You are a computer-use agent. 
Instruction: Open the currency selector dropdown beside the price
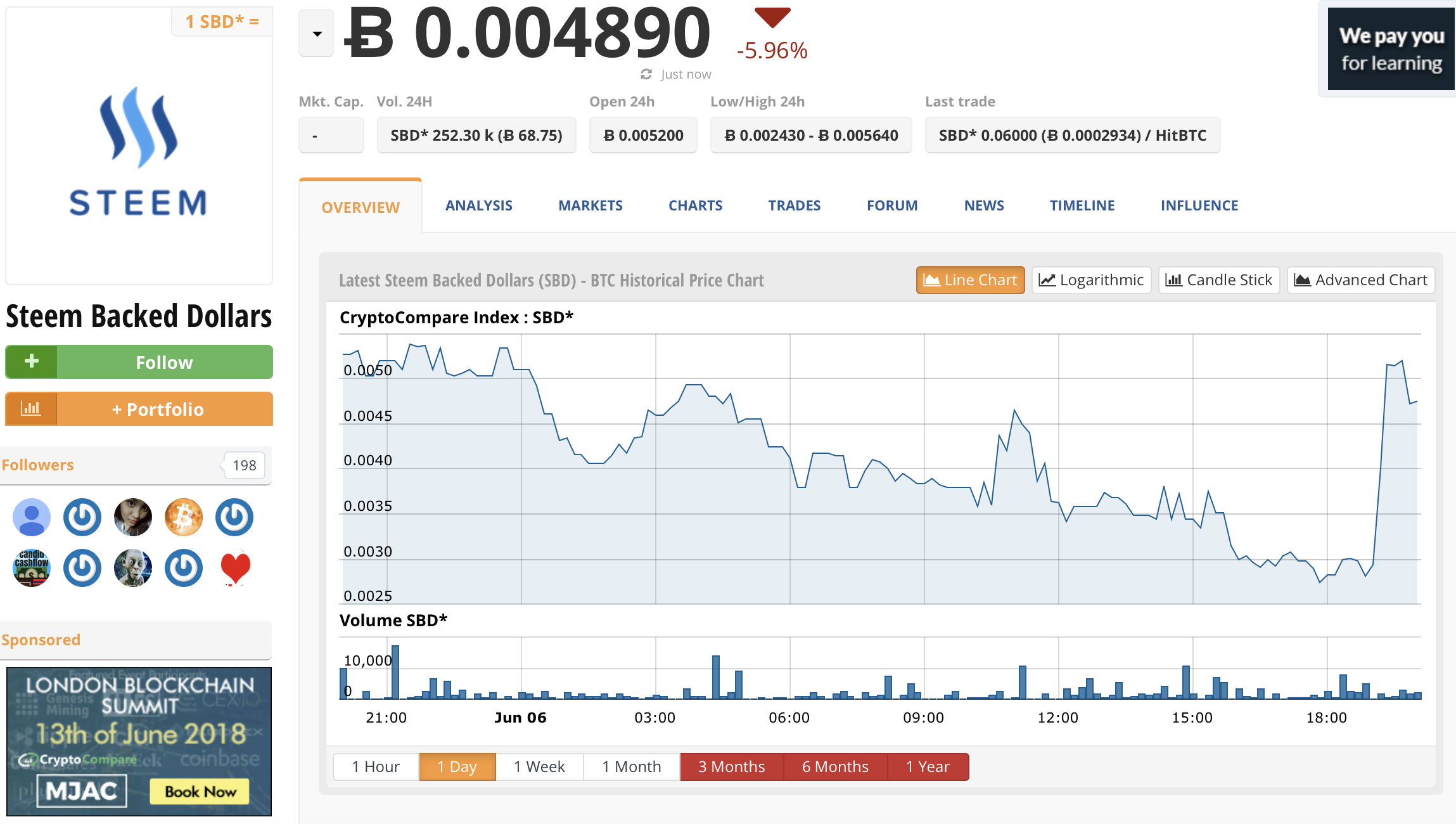click(x=316, y=34)
